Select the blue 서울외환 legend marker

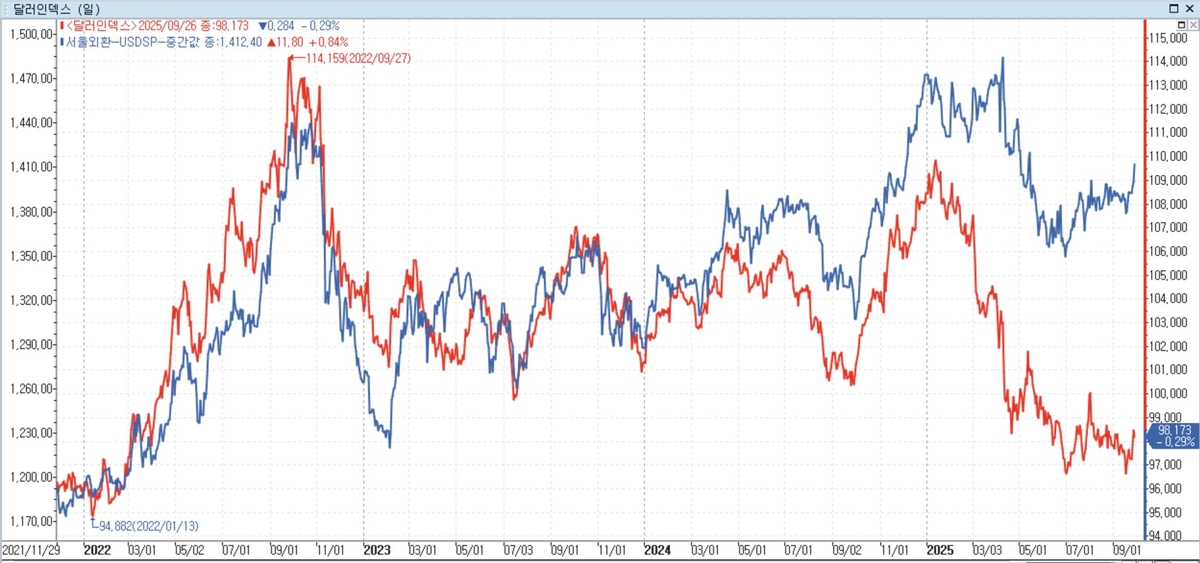pos(61,42)
